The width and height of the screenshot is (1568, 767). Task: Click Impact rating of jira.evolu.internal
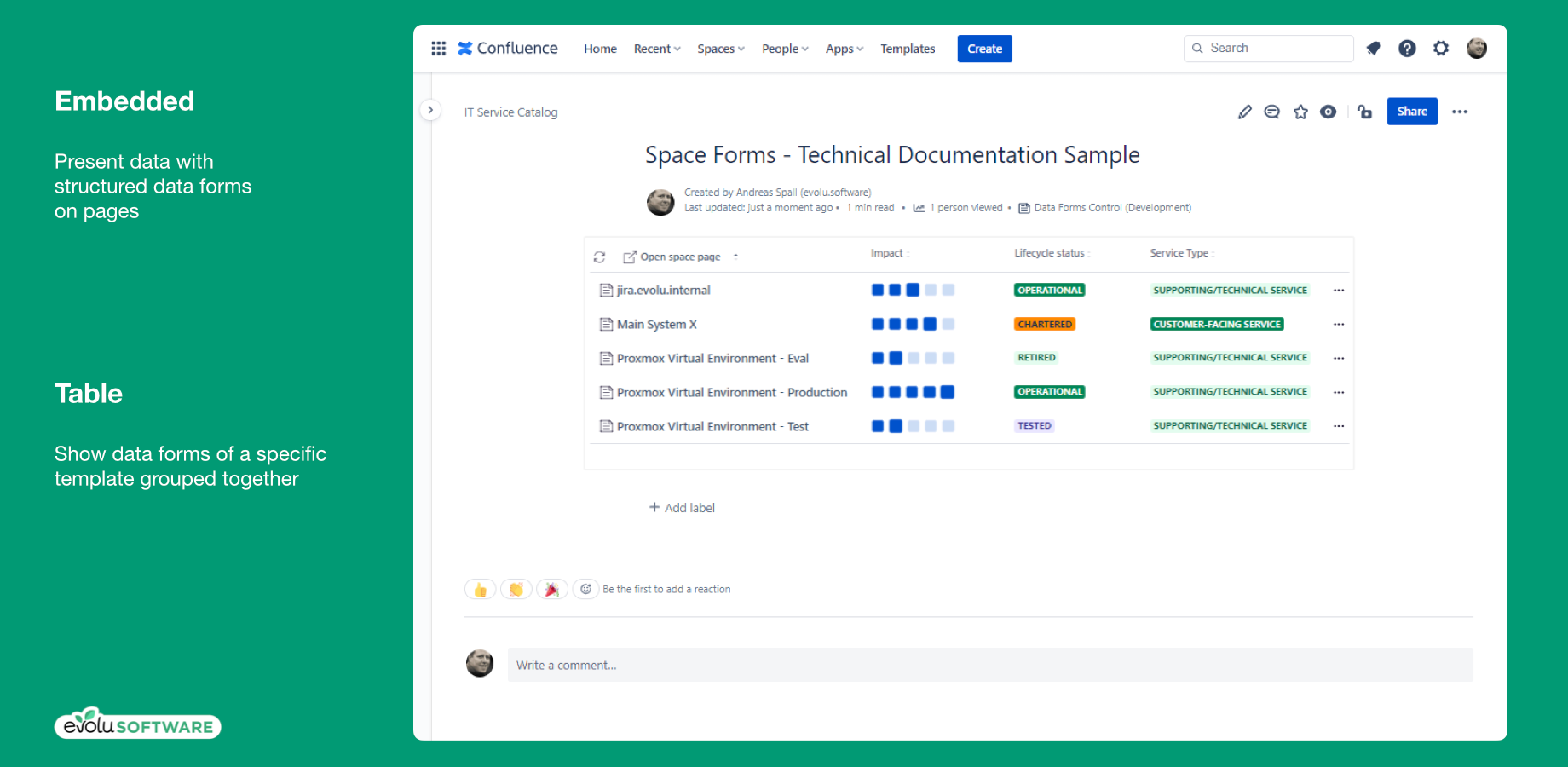pyautogui.click(x=913, y=290)
